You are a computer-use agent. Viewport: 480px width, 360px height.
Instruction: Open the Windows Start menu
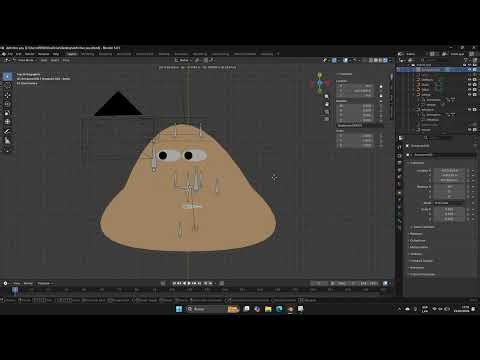[179, 309]
